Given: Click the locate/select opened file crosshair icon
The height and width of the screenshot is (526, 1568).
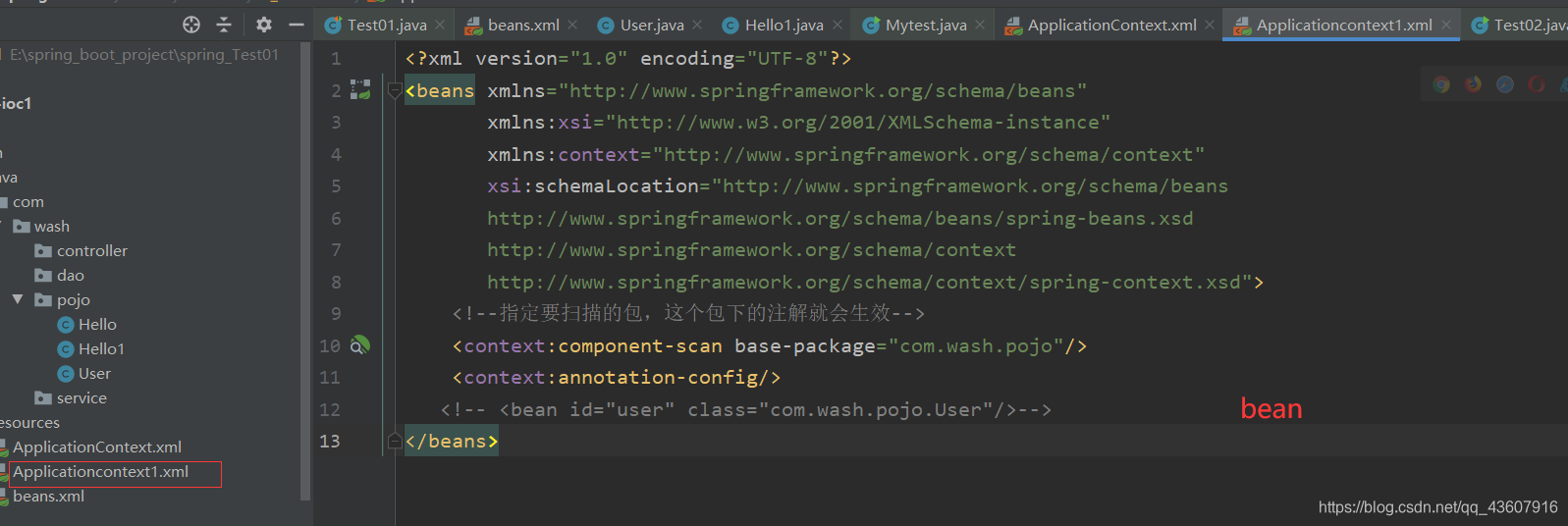Looking at the screenshot, I should click(191, 25).
